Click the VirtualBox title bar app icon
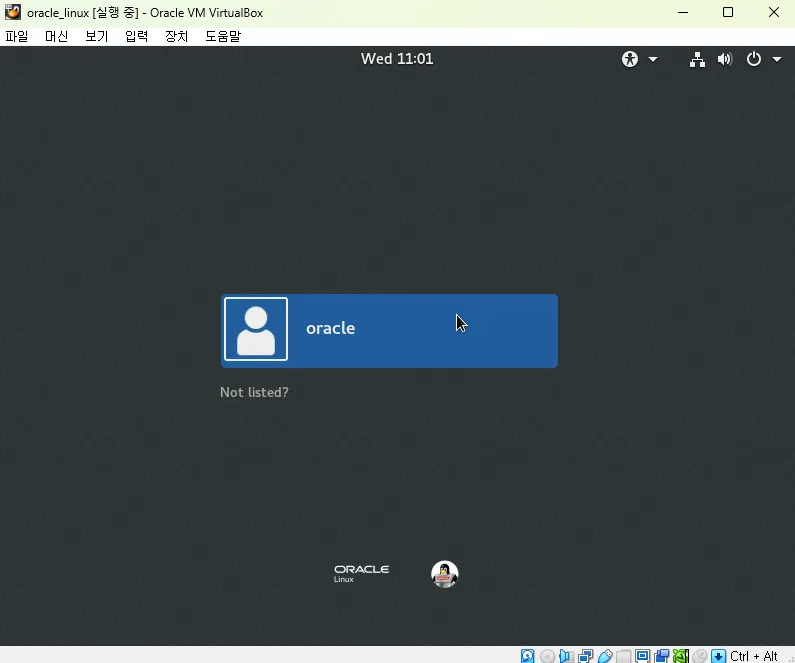Screen dimensions: 795x663 point(13,12)
